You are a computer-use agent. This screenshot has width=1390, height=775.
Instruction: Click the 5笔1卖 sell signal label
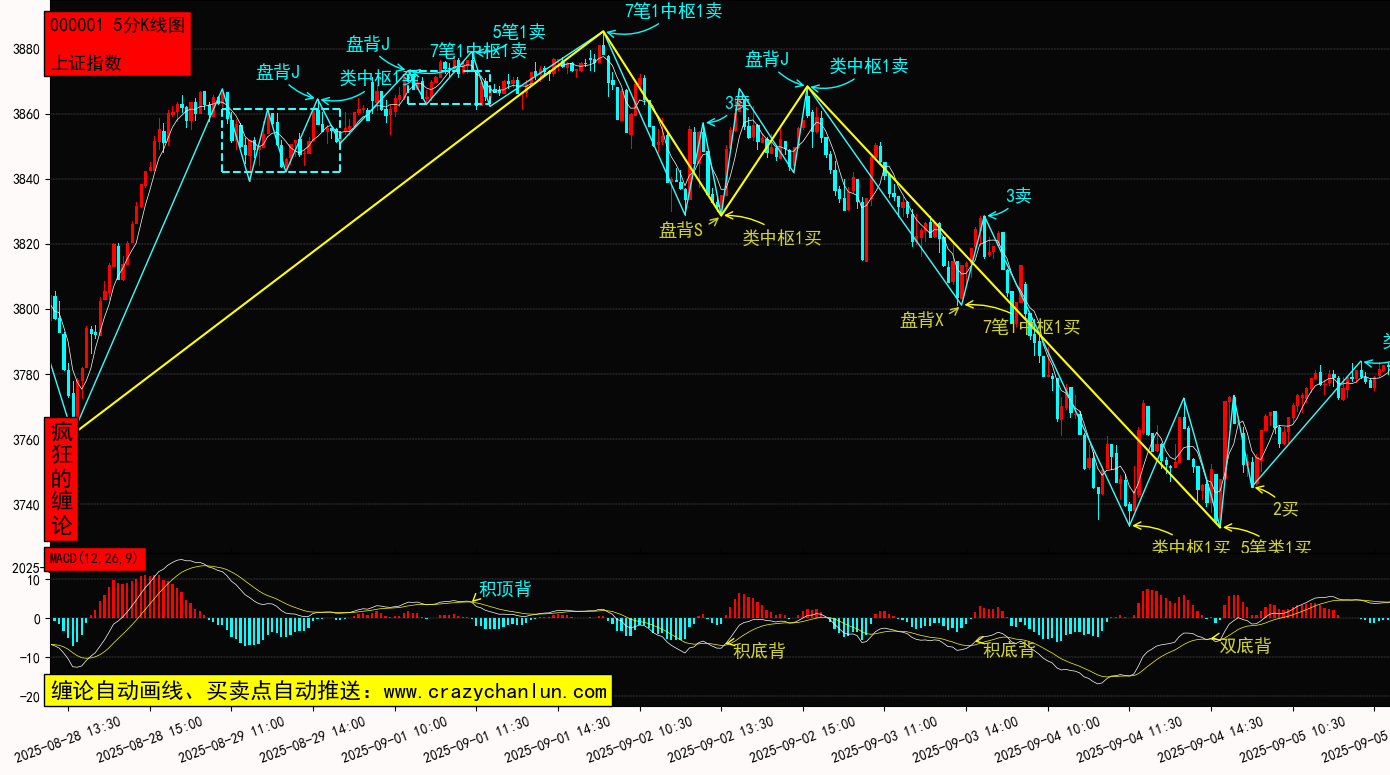(x=518, y=31)
